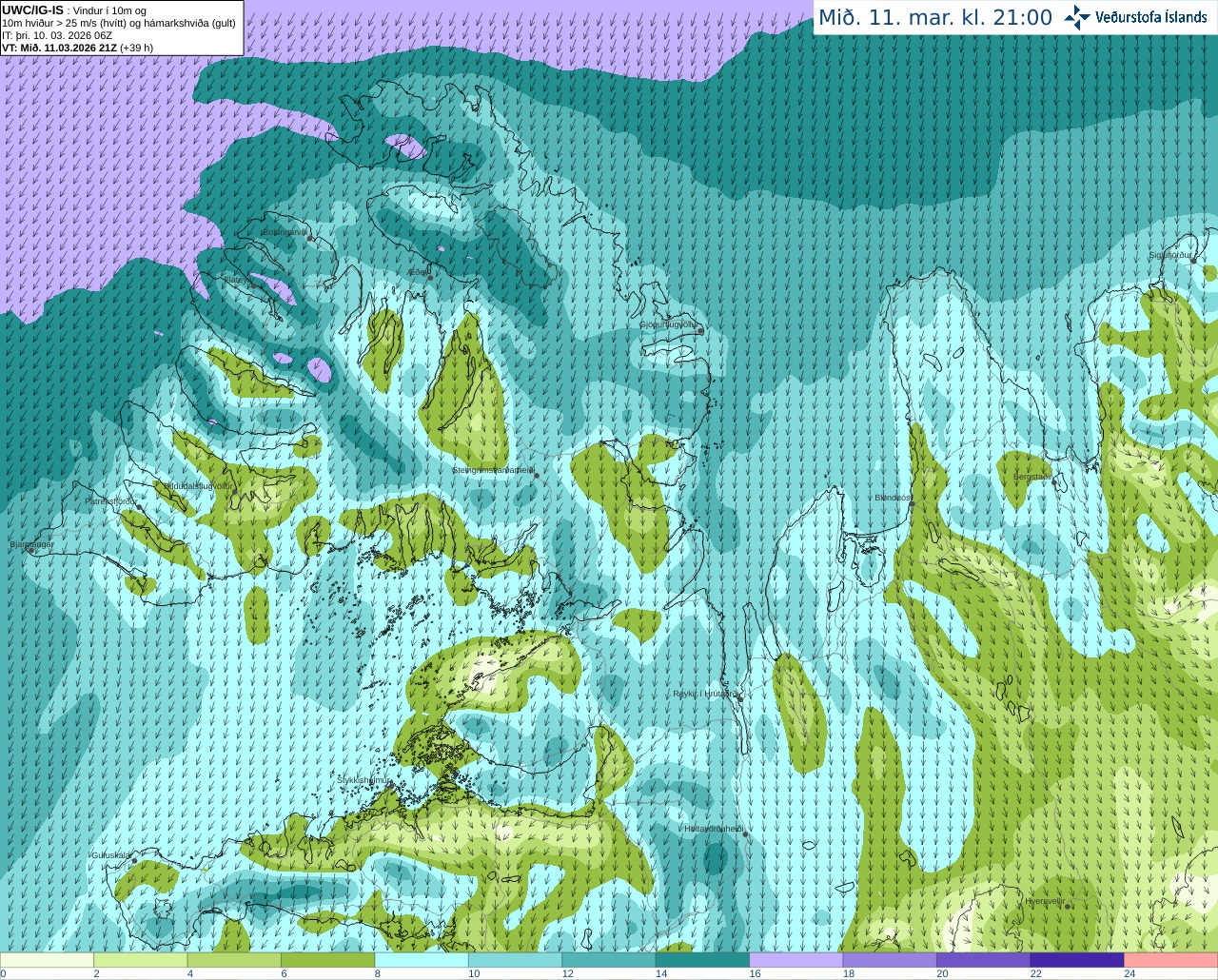
Task: Click the date header Mið. 11. mar. kl. 21:00
Action: click(x=935, y=18)
